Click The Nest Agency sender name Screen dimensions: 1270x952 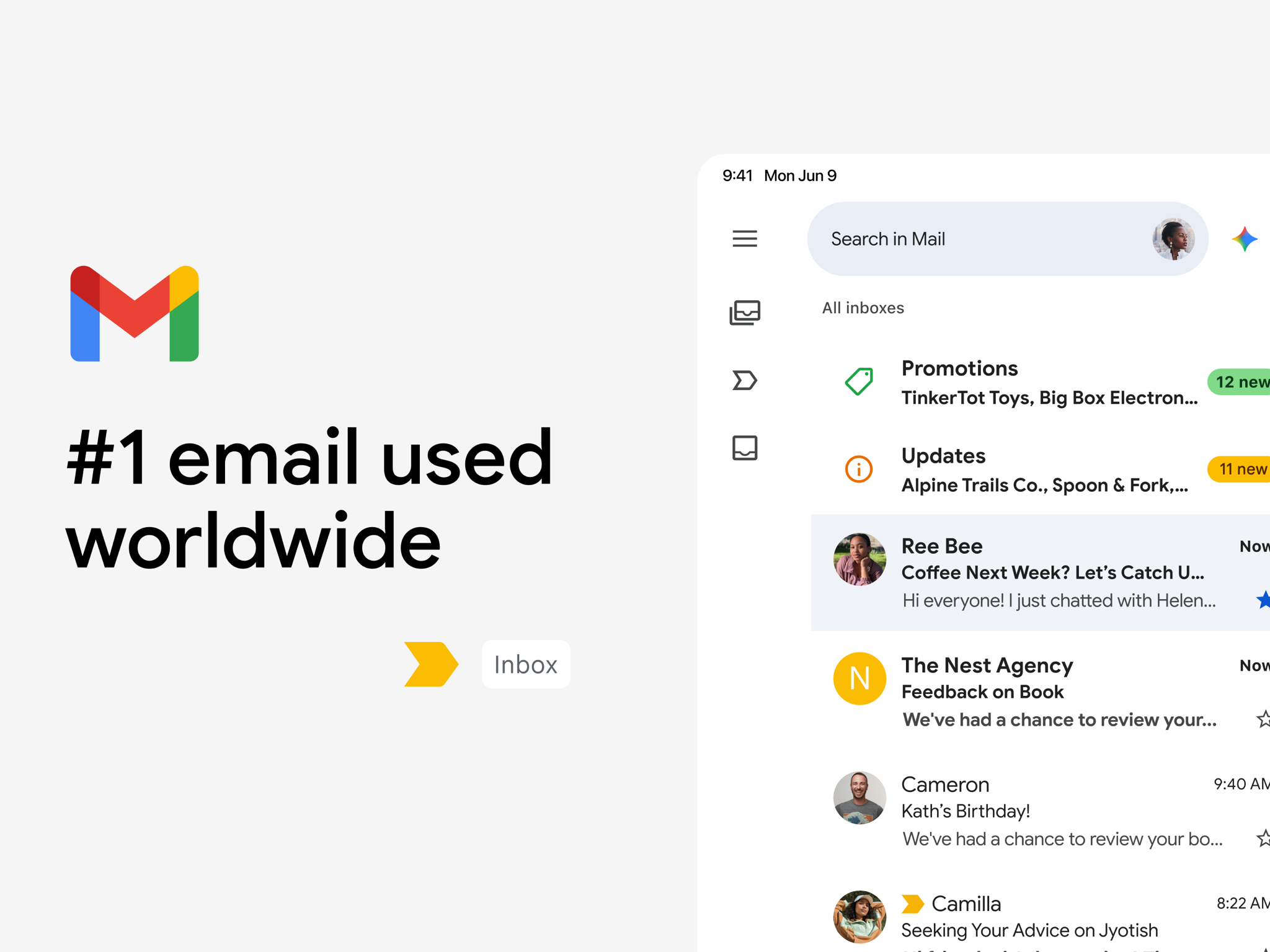987,665
